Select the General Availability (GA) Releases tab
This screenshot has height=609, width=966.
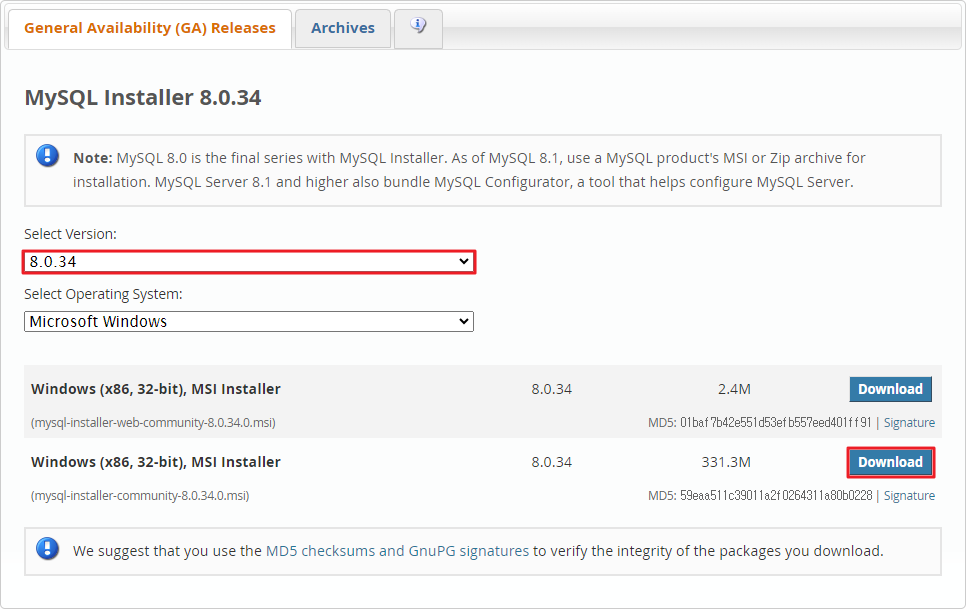pyautogui.click(x=148, y=28)
